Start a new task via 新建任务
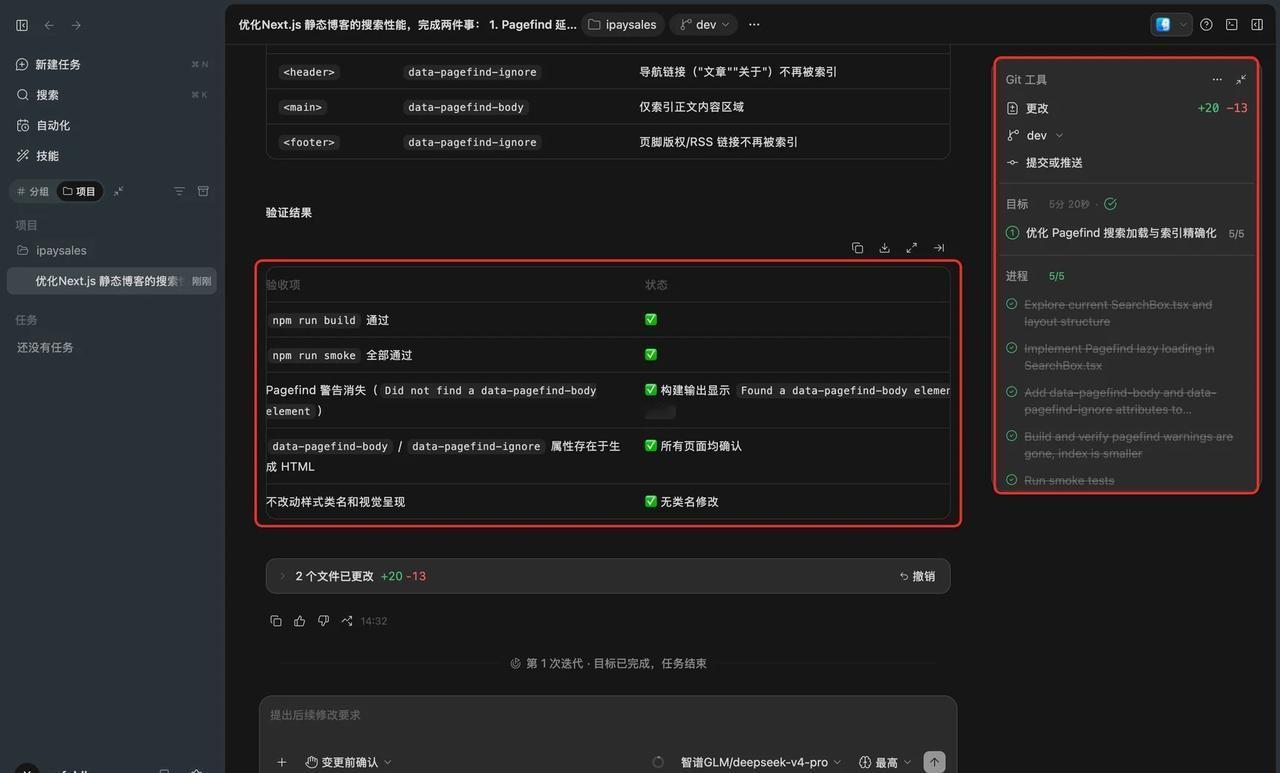1280x773 pixels. coord(112,64)
